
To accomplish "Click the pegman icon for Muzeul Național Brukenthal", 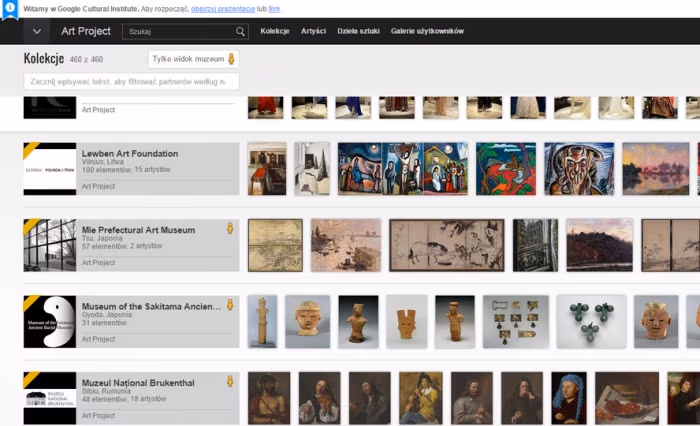I will tap(230, 381).
